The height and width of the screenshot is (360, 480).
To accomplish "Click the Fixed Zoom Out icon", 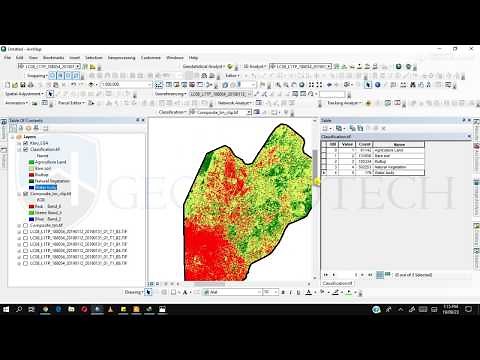I will [x=319, y=85].
